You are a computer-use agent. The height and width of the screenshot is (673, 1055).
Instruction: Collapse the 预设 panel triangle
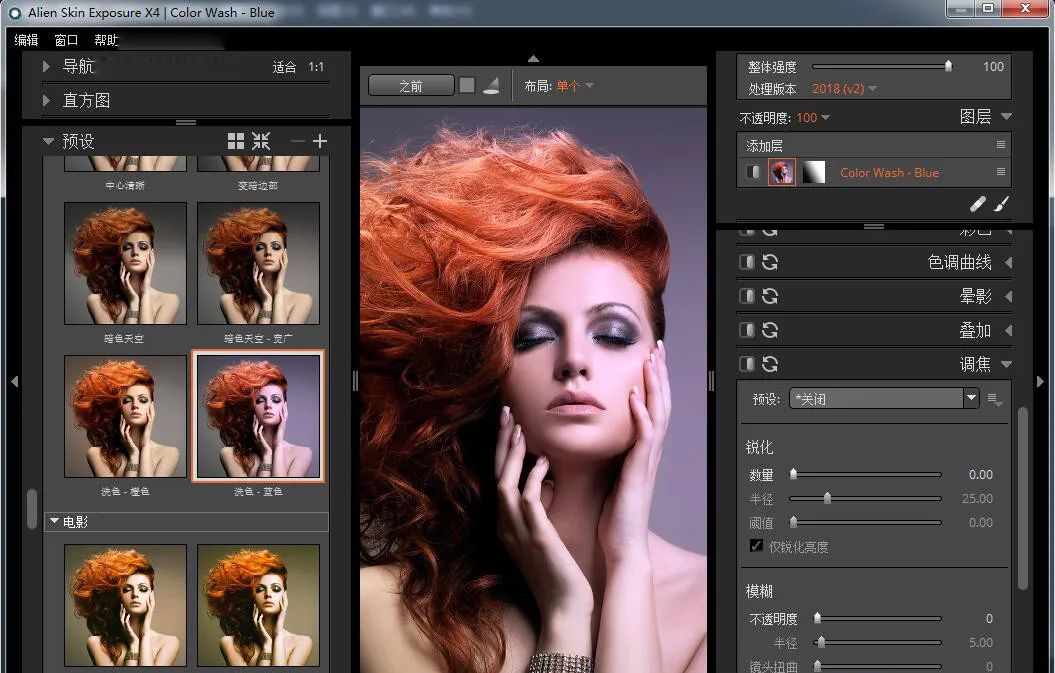click(48, 141)
